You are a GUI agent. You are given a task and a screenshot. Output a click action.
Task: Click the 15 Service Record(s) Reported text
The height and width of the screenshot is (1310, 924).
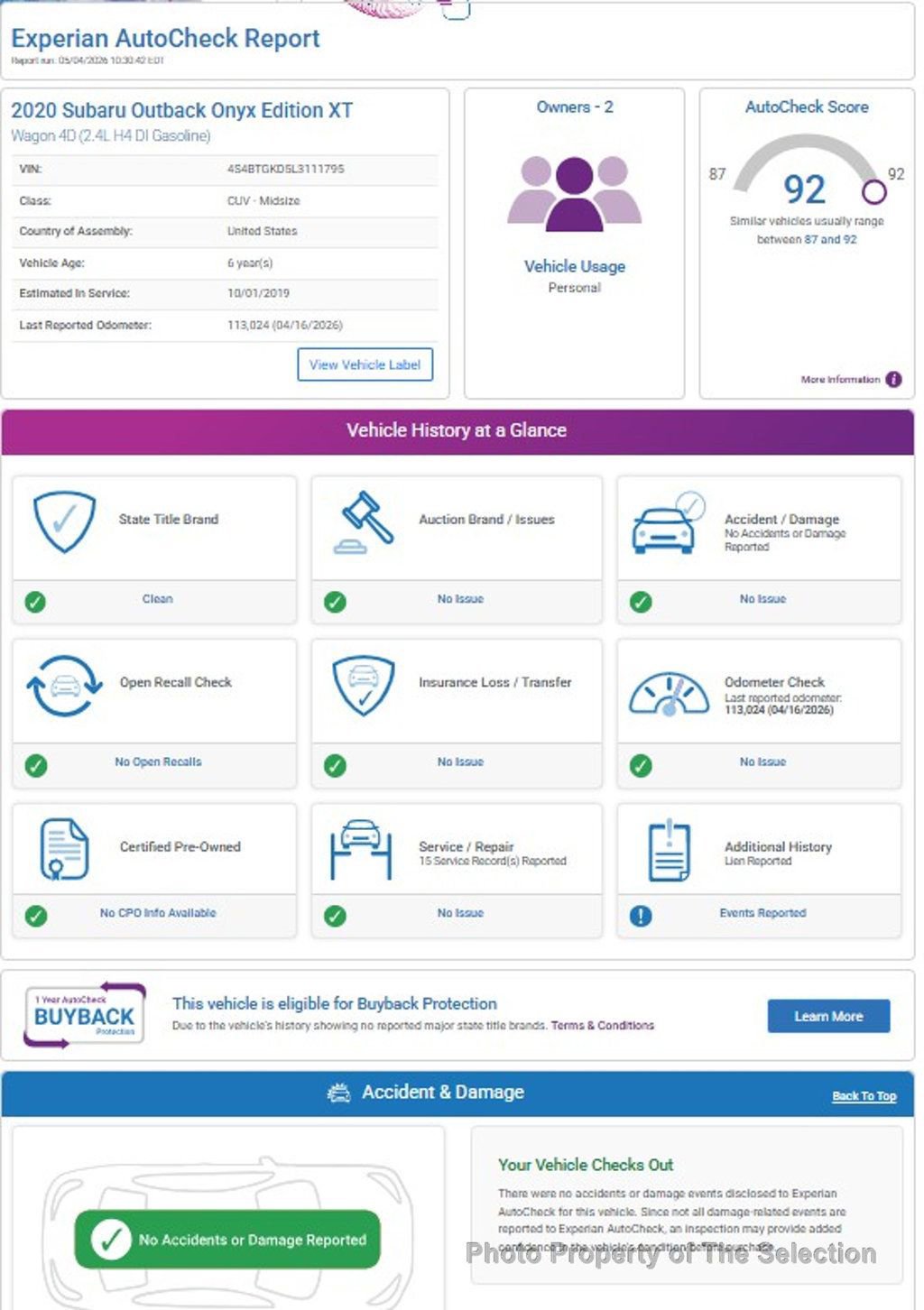[x=493, y=862]
